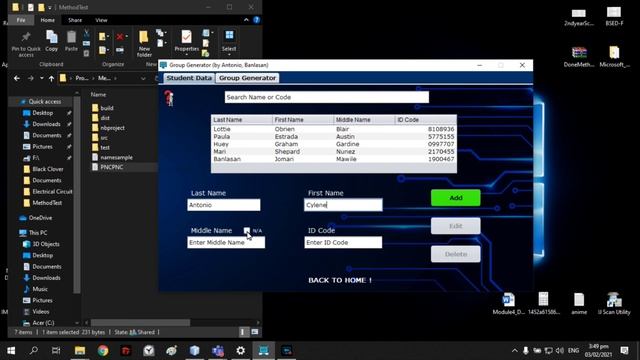Screen dimensions: 640x360
Task: Show hidden tray icons chevron
Action: [514, 351]
